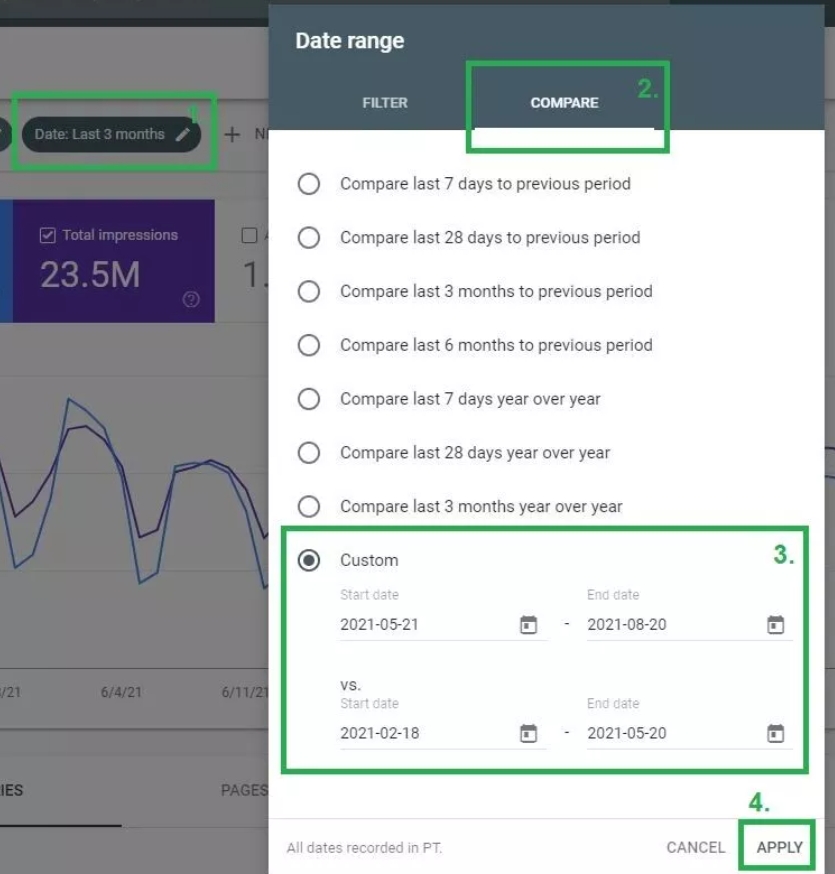Screen dimensions: 835x874
Task: Open calendar picker for comparison end date 2021-05-20
Action: pos(775,732)
